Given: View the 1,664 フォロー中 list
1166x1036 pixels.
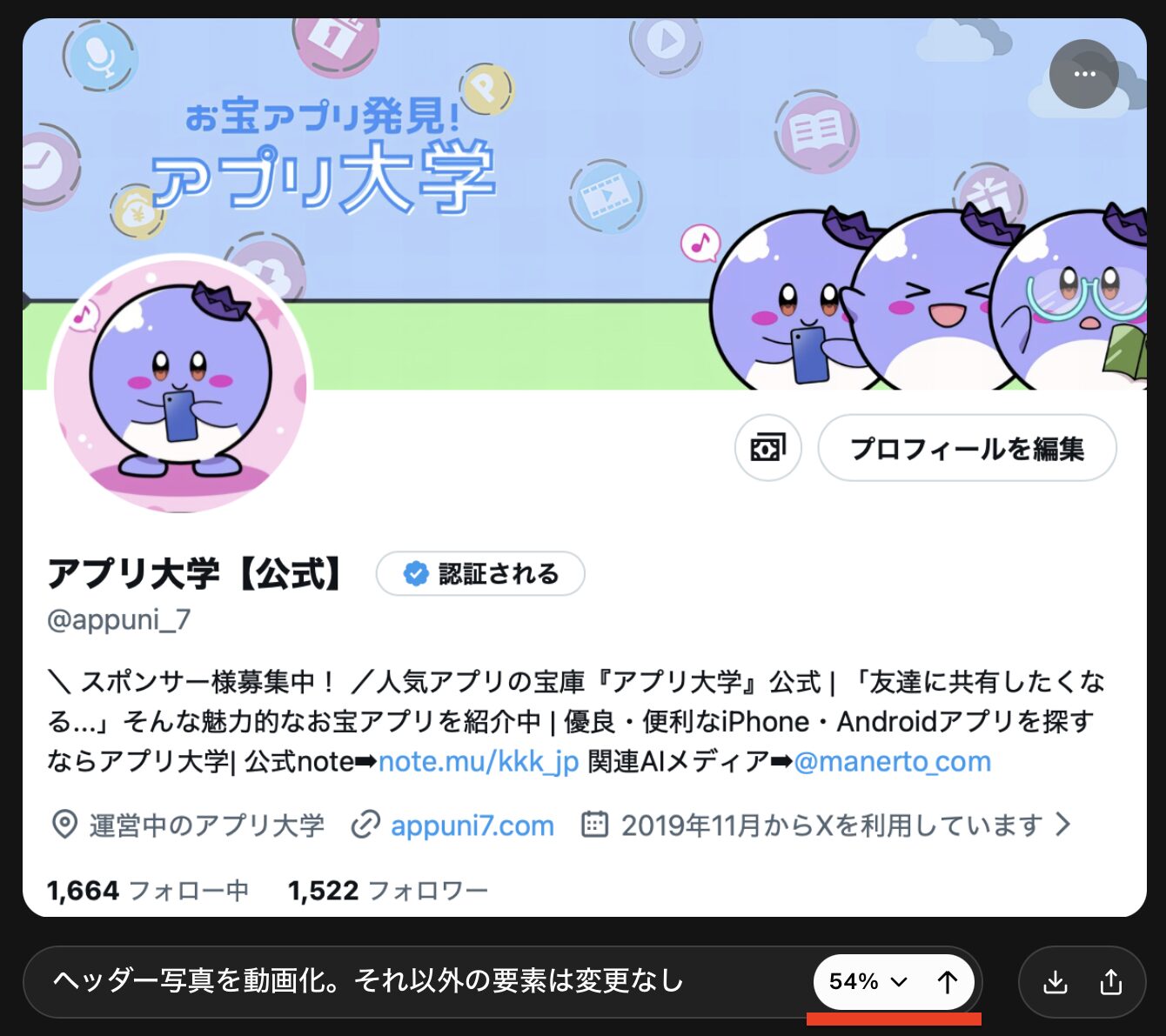Looking at the screenshot, I should point(148,890).
